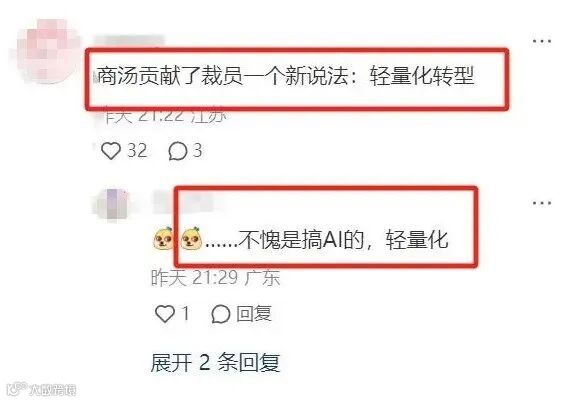This screenshot has width=572, height=402.
Task: Click the timestamp 昨天 21:29 广东
Action: pyautogui.click(x=216, y=278)
